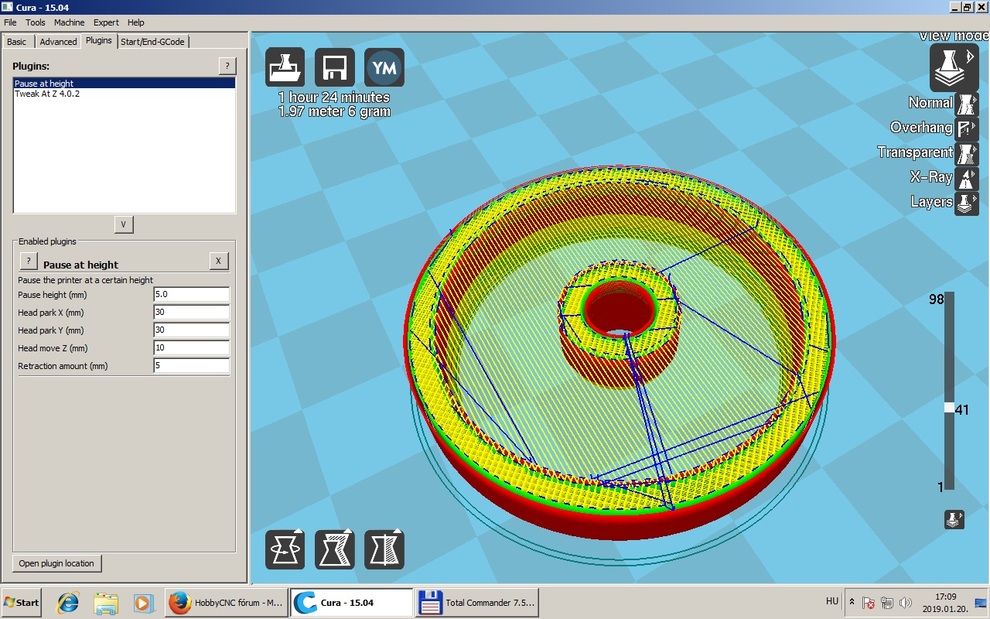Click the Pause height (mm) input field
The image size is (990, 619).
click(191, 295)
